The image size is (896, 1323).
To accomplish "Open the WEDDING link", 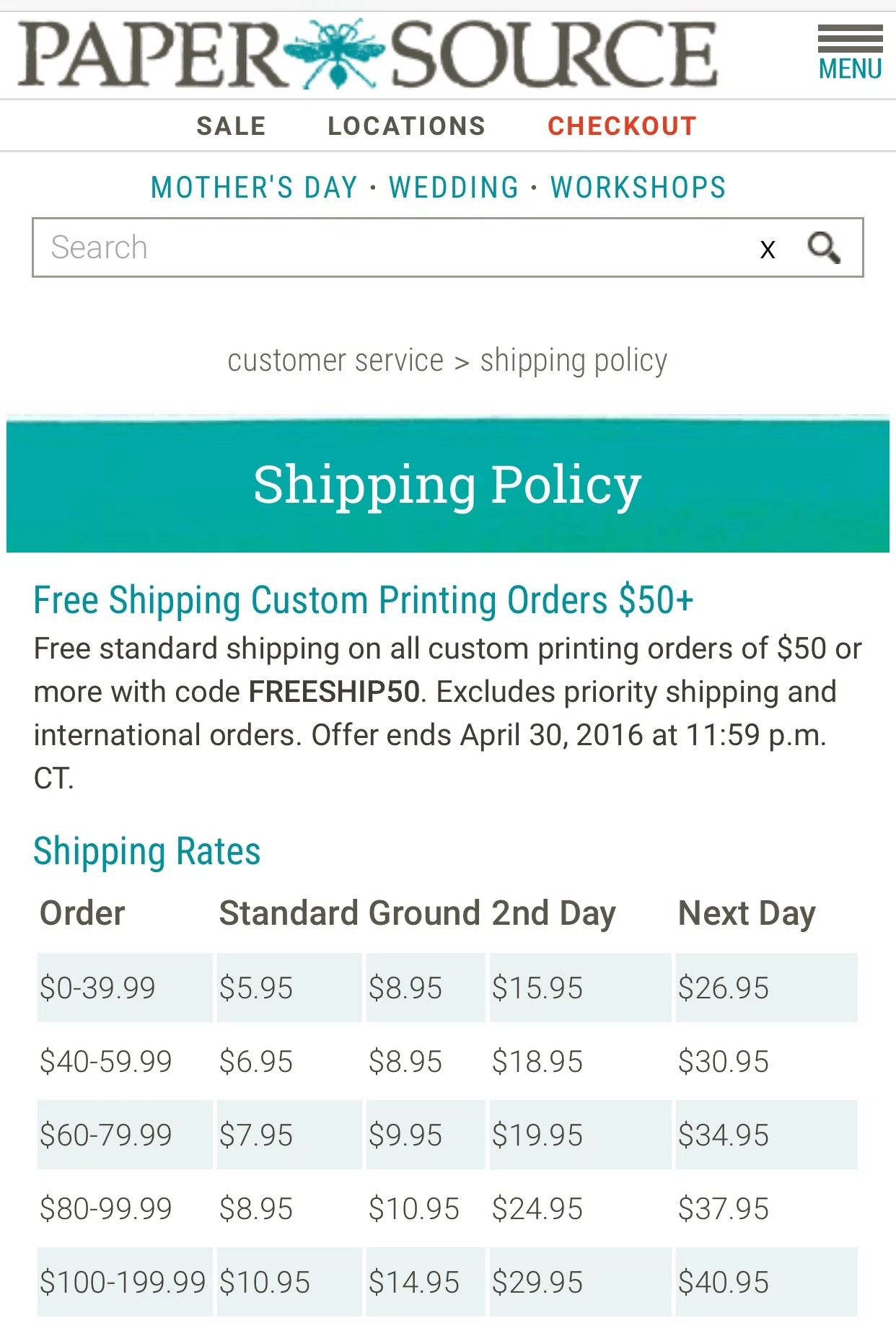I will (x=454, y=188).
